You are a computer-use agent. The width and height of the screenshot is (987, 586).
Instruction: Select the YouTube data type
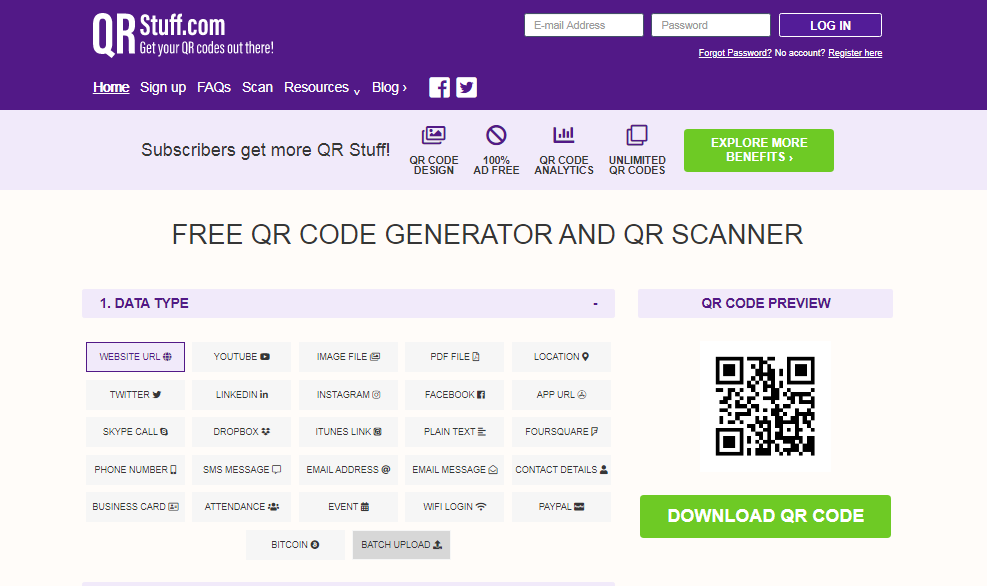pyautogui.click(x=242, y=357)
